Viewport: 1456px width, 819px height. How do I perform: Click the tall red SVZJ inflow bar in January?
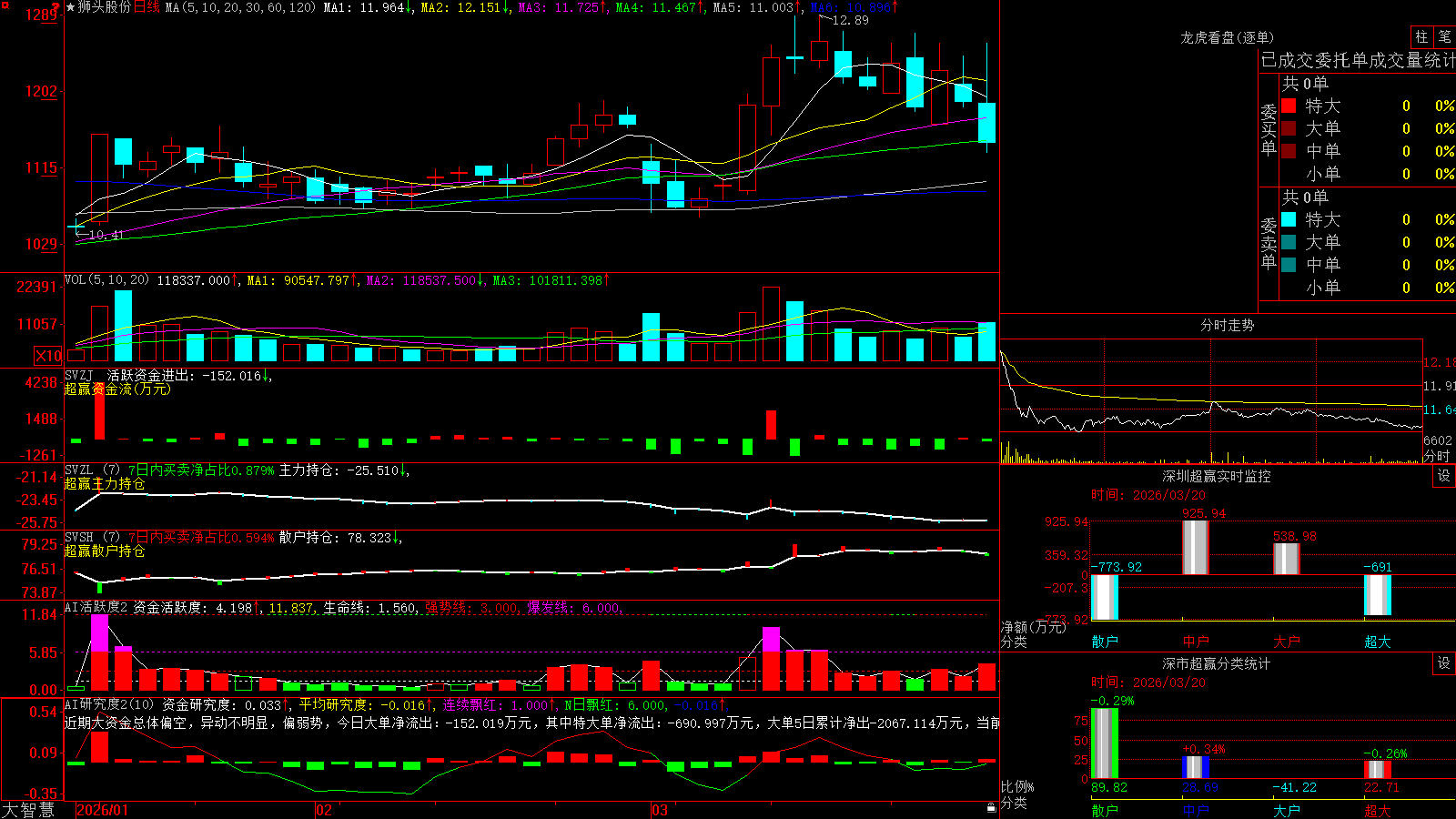100,411
